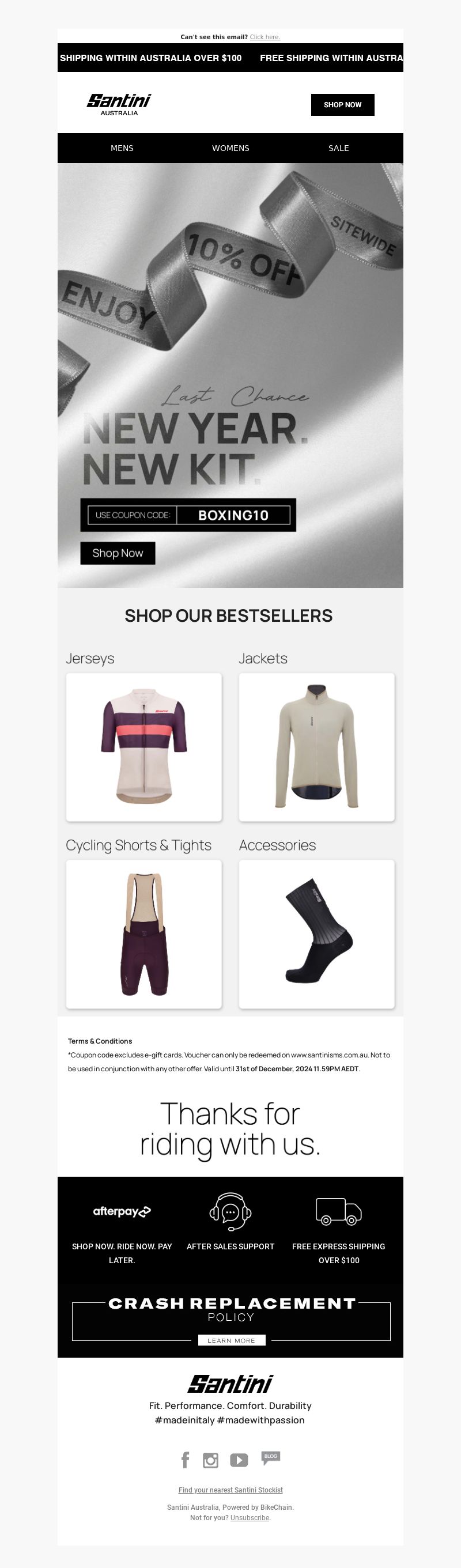Open the MENS menu item
The height and width of the screenshot is (1568, 461).
(x=122, y=148)
